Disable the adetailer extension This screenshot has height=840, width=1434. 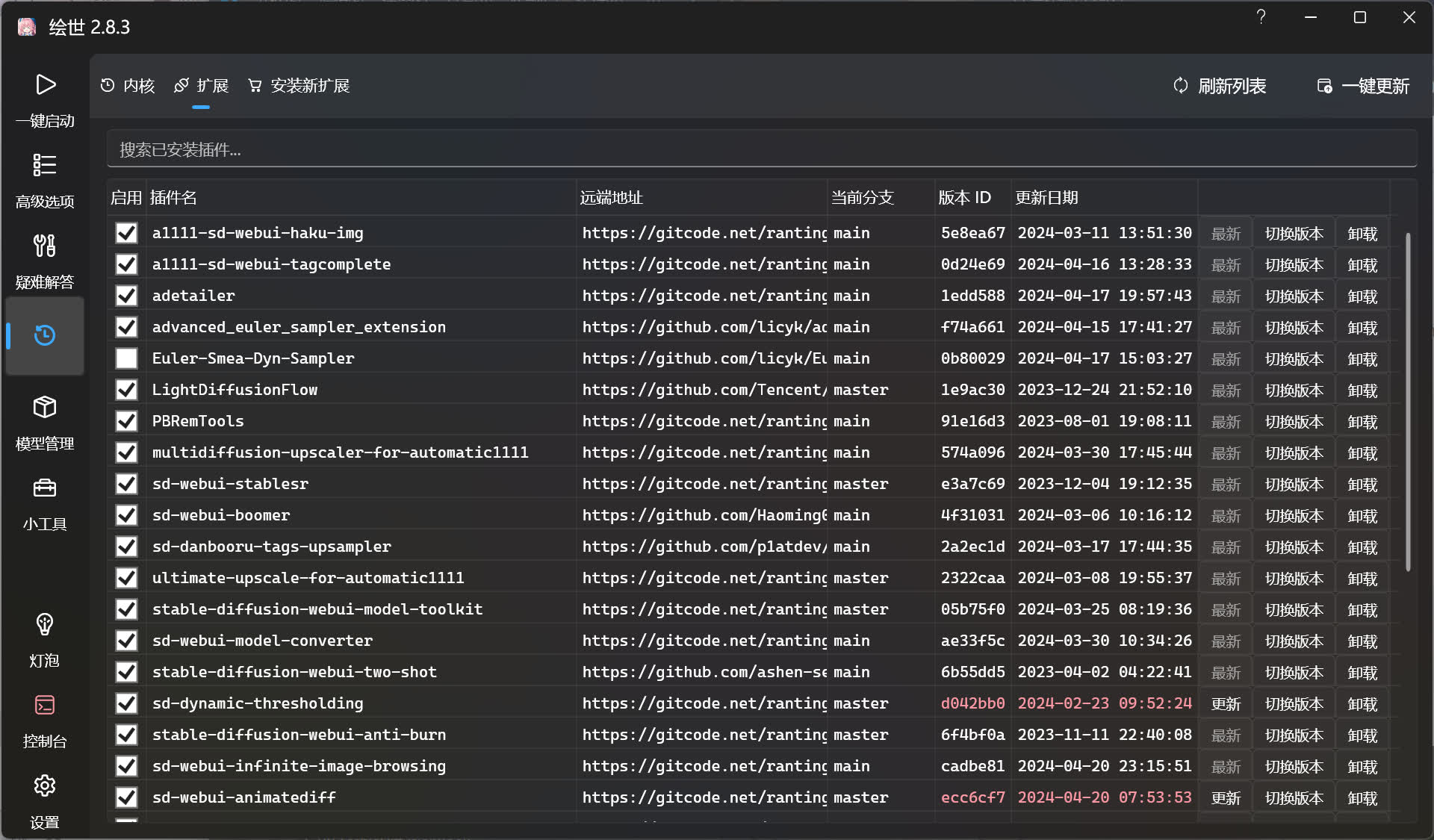pos(126,295)
